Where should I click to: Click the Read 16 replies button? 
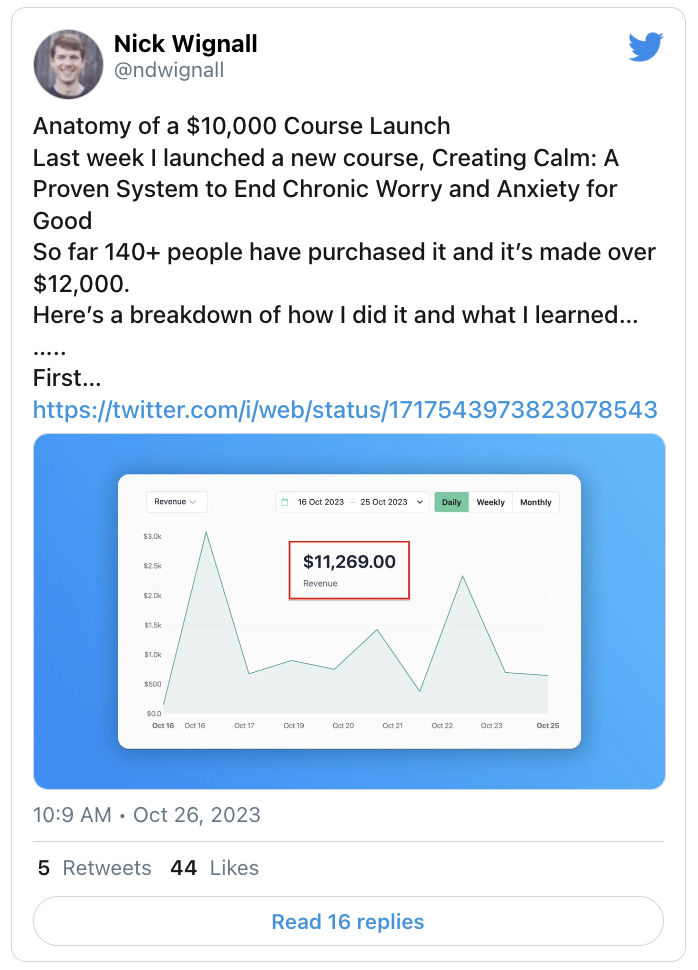click(348, 921)
